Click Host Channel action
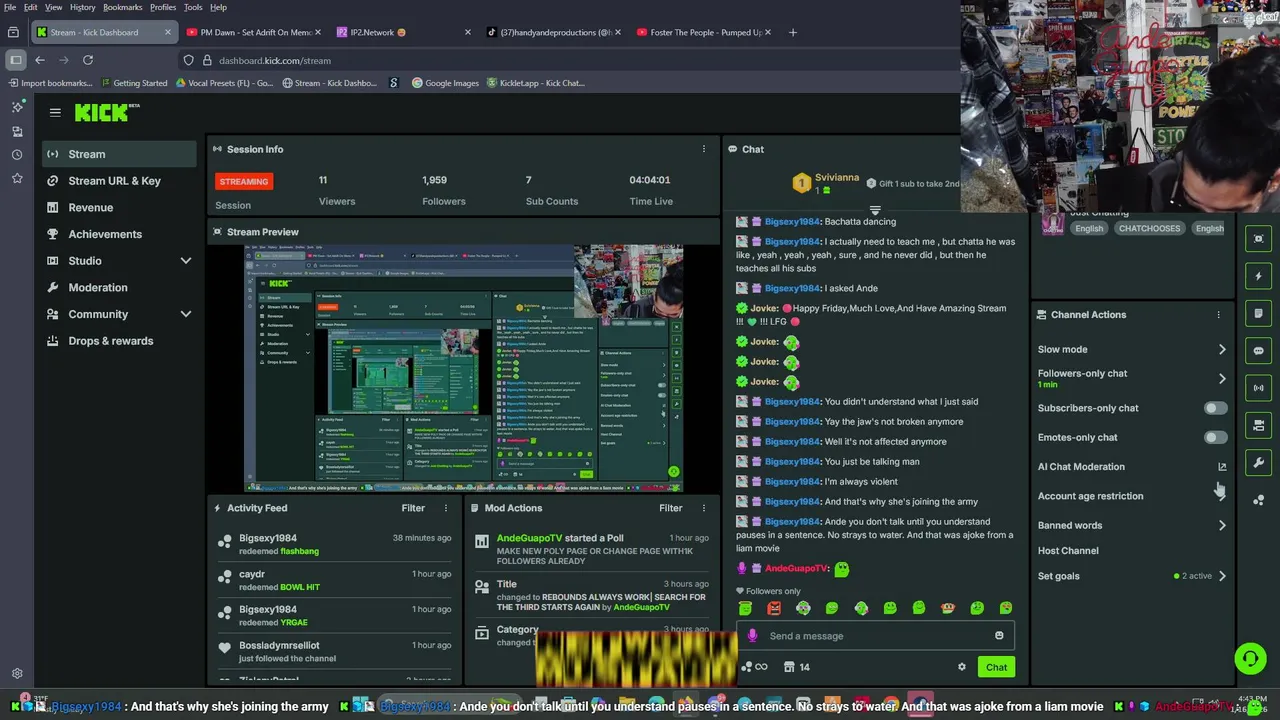The height and width of the screenshot is (720, 1280). pos(1068,551)
